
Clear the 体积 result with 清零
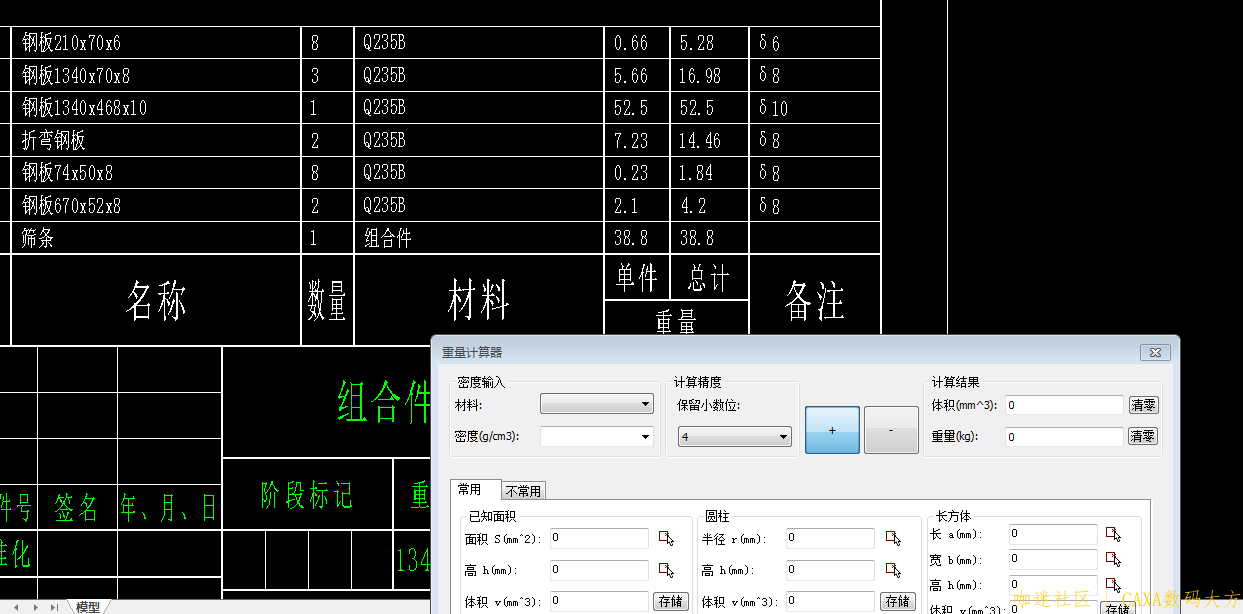[1143, 405]
